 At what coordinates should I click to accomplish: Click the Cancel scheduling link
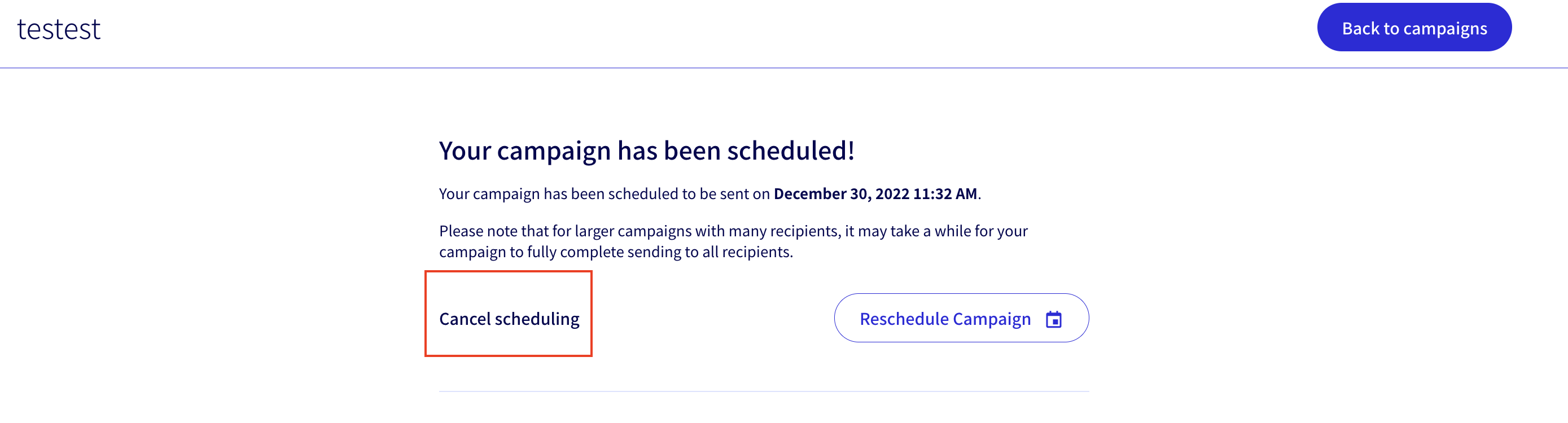point(509,319)
